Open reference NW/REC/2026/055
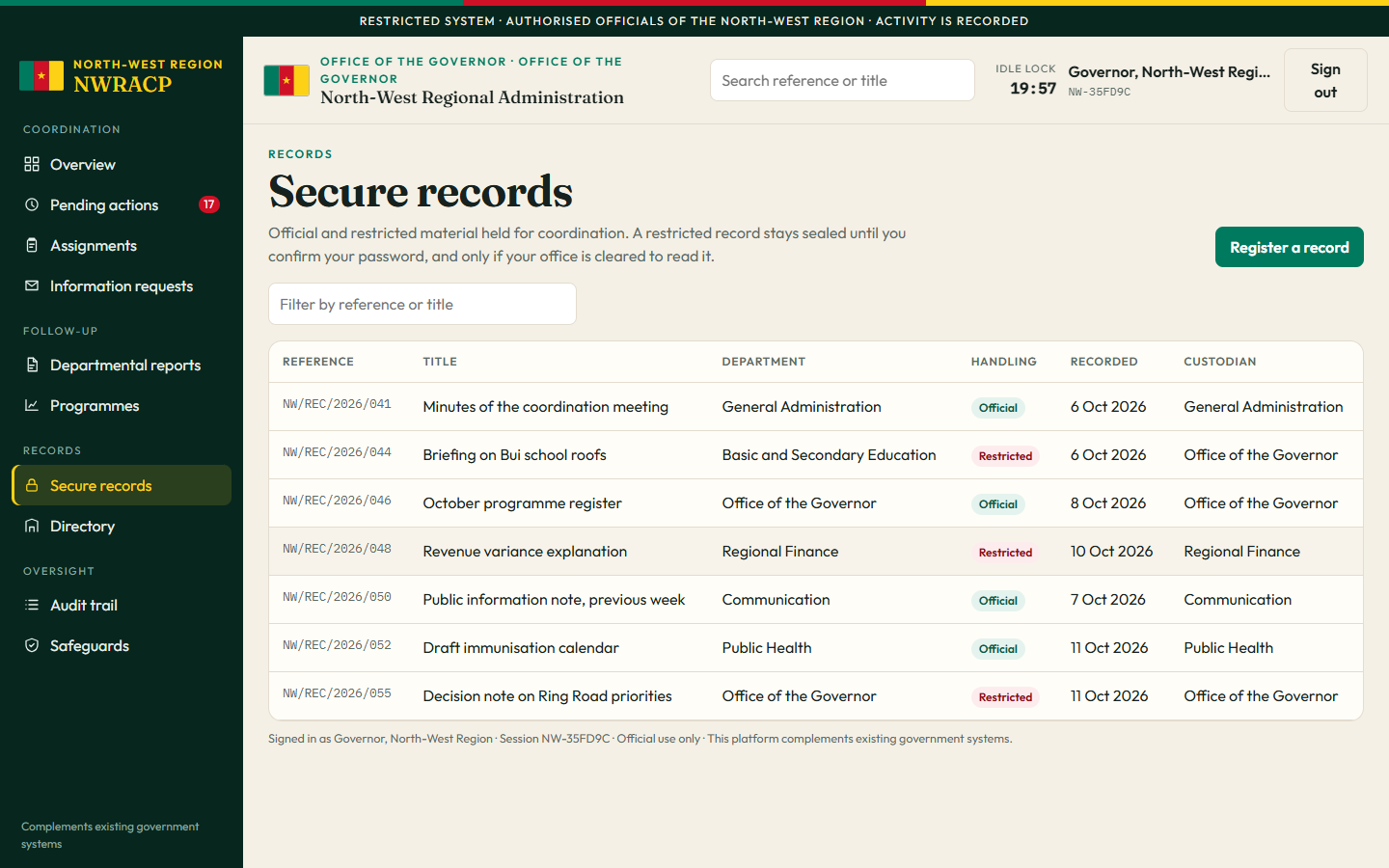1389x868 pixels. pyautogui.click(x=337, y=693)
